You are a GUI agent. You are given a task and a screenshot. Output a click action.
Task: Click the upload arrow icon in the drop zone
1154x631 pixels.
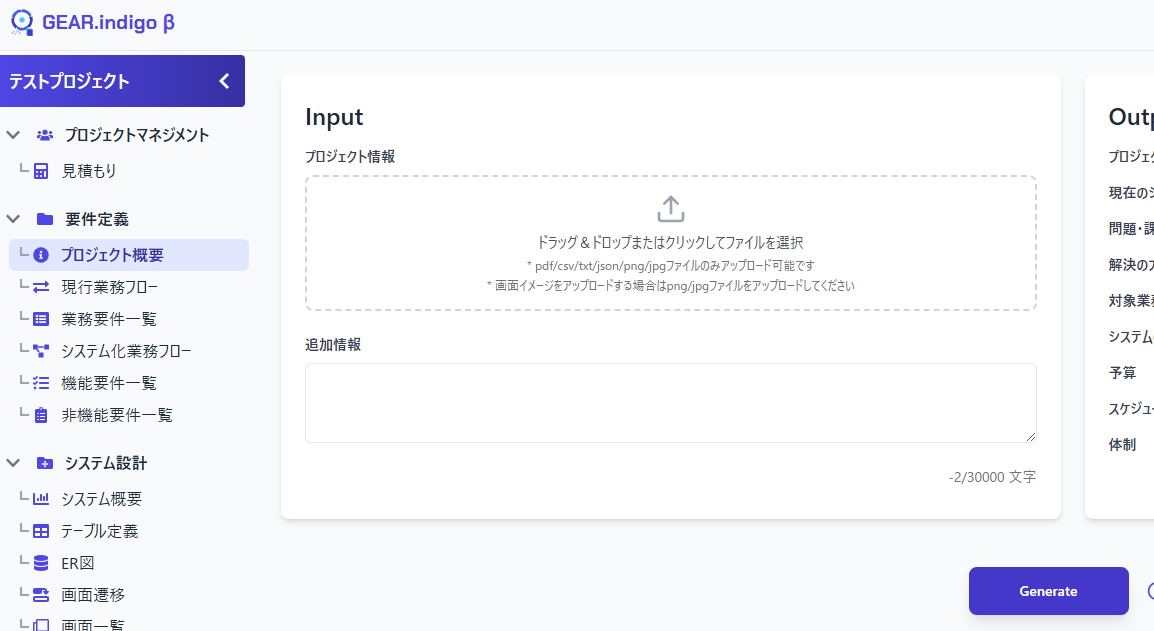[670, 209]
